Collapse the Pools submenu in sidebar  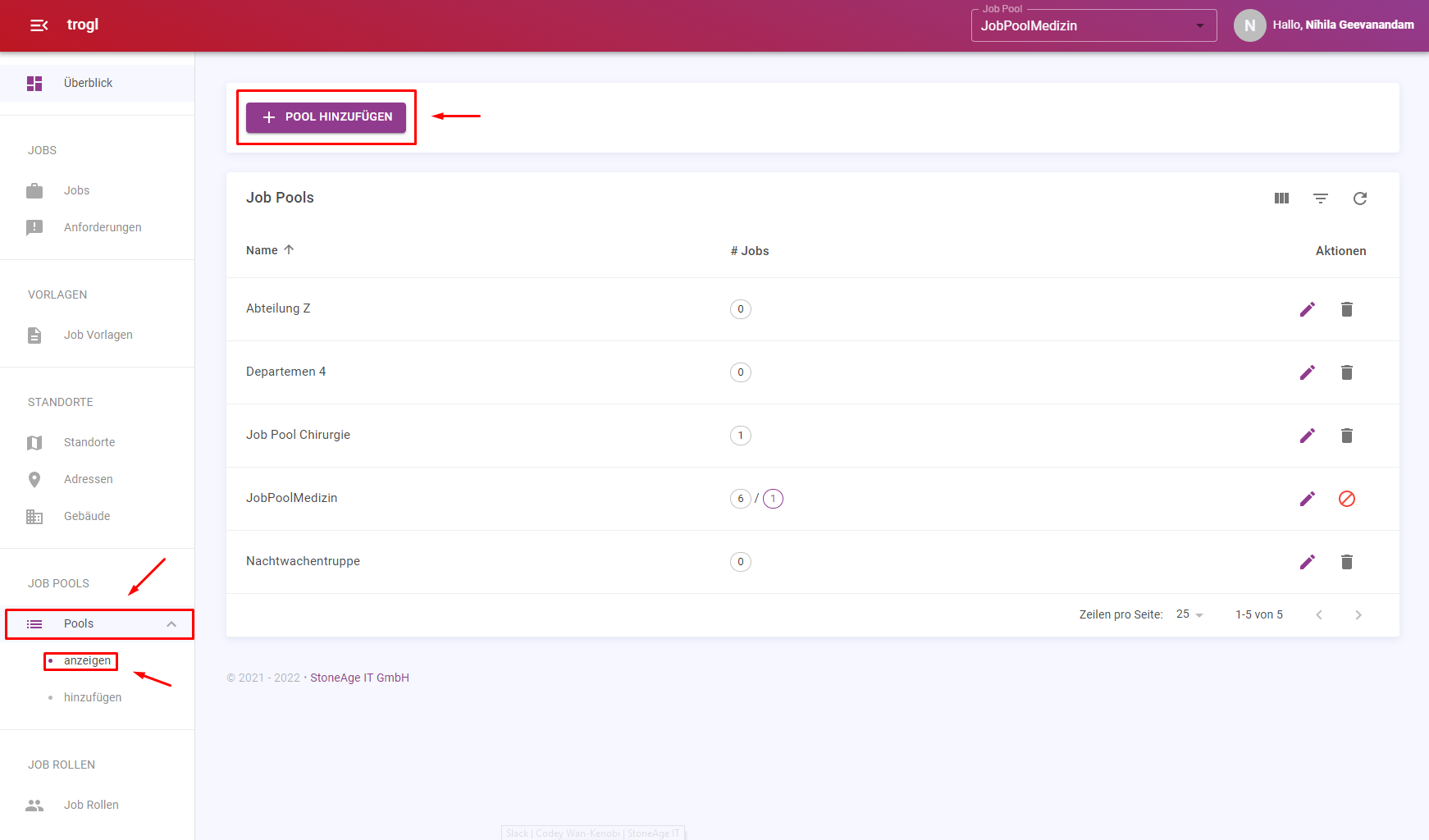(x=171, y=624)
